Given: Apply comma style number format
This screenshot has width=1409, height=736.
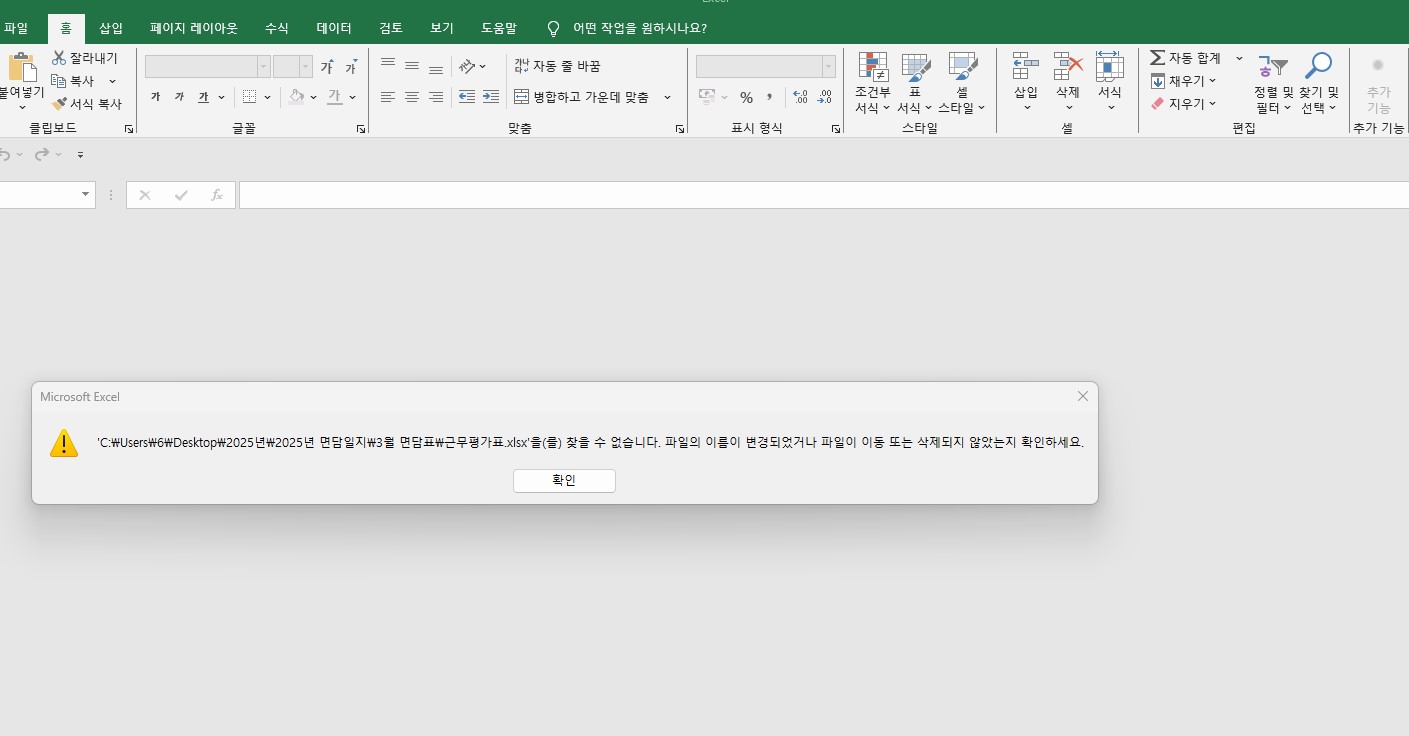Looking at the screenshot, I should click(770, 97).
